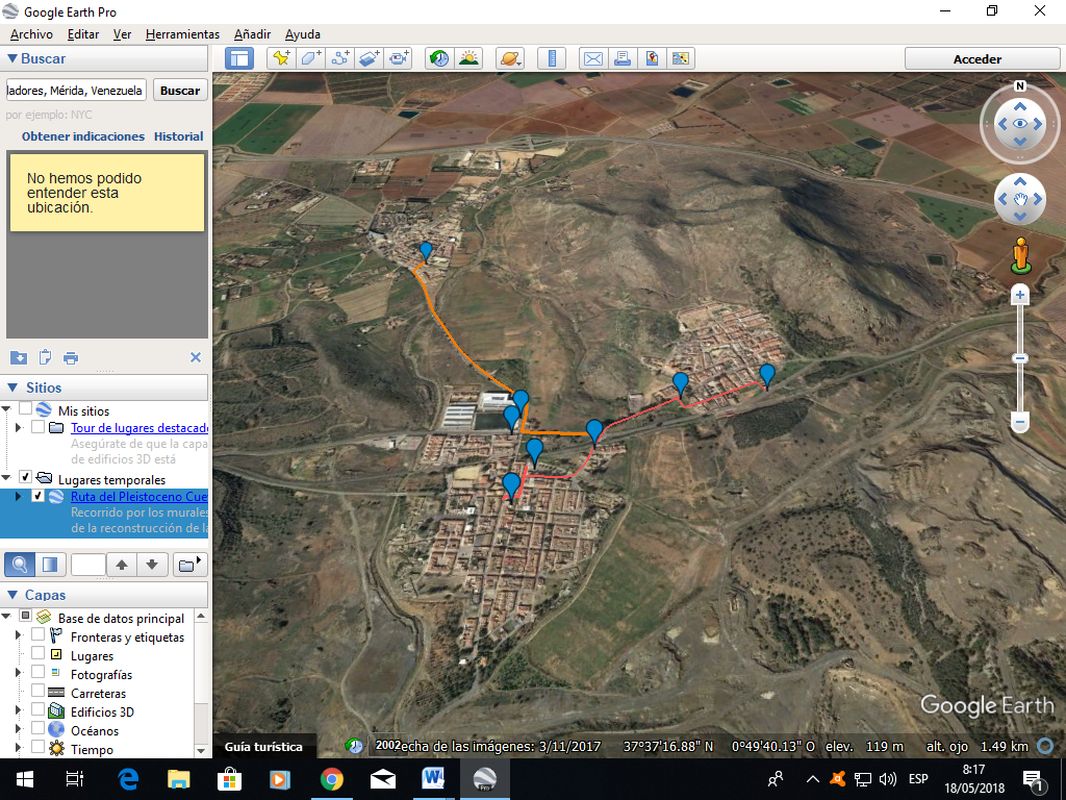The width and height of the screenshot is (1066, 800).
Task: Switch between planets with Saturn icon
Action: [510, 58]
